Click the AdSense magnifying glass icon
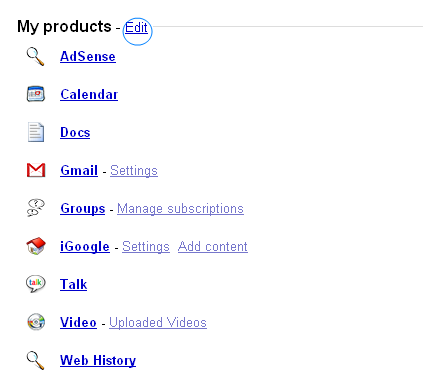Screen dimensions: 430x387 [x=35, y=56]
